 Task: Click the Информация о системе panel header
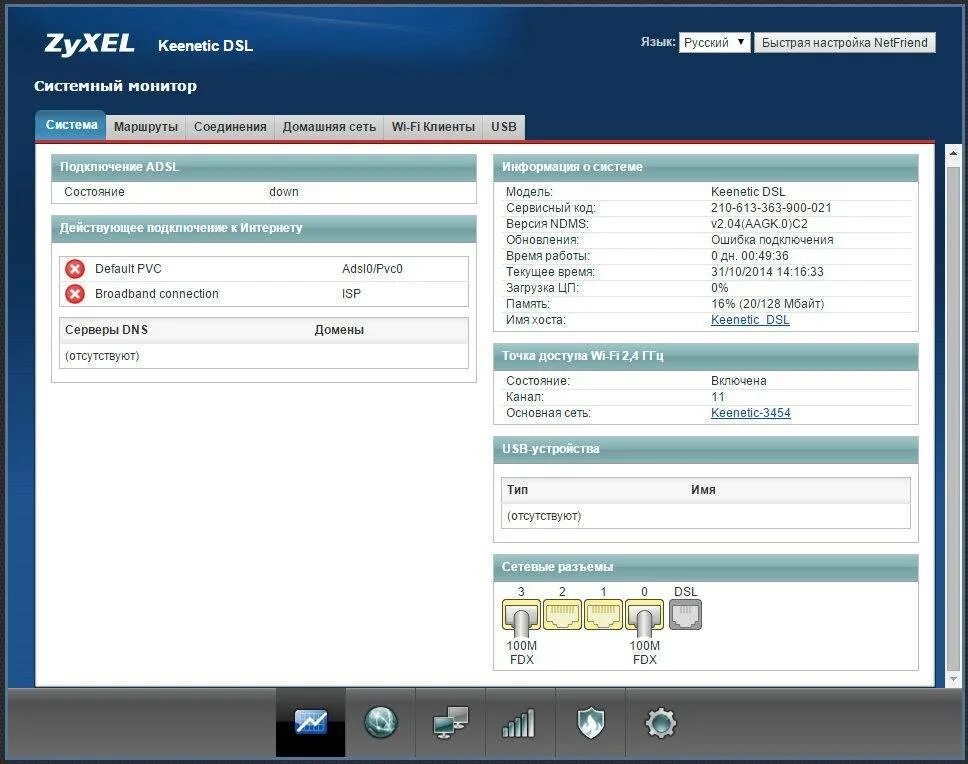point(706,167)
